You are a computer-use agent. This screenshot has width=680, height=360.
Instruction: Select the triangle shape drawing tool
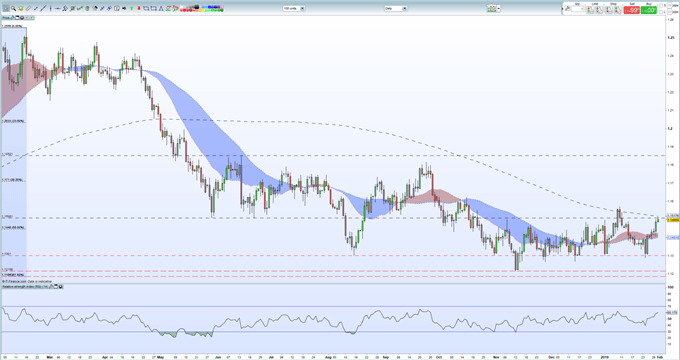pos(161,8)
